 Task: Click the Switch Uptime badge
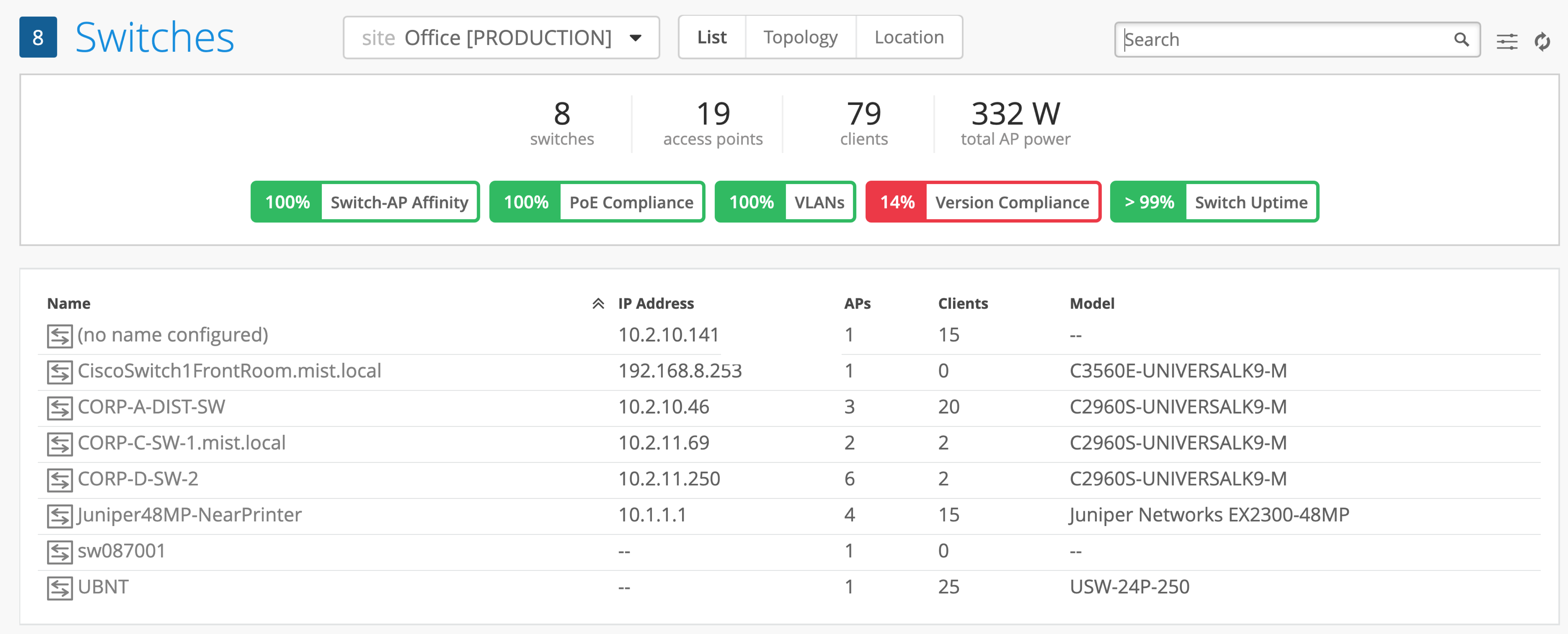click(x=1214, y=202)
